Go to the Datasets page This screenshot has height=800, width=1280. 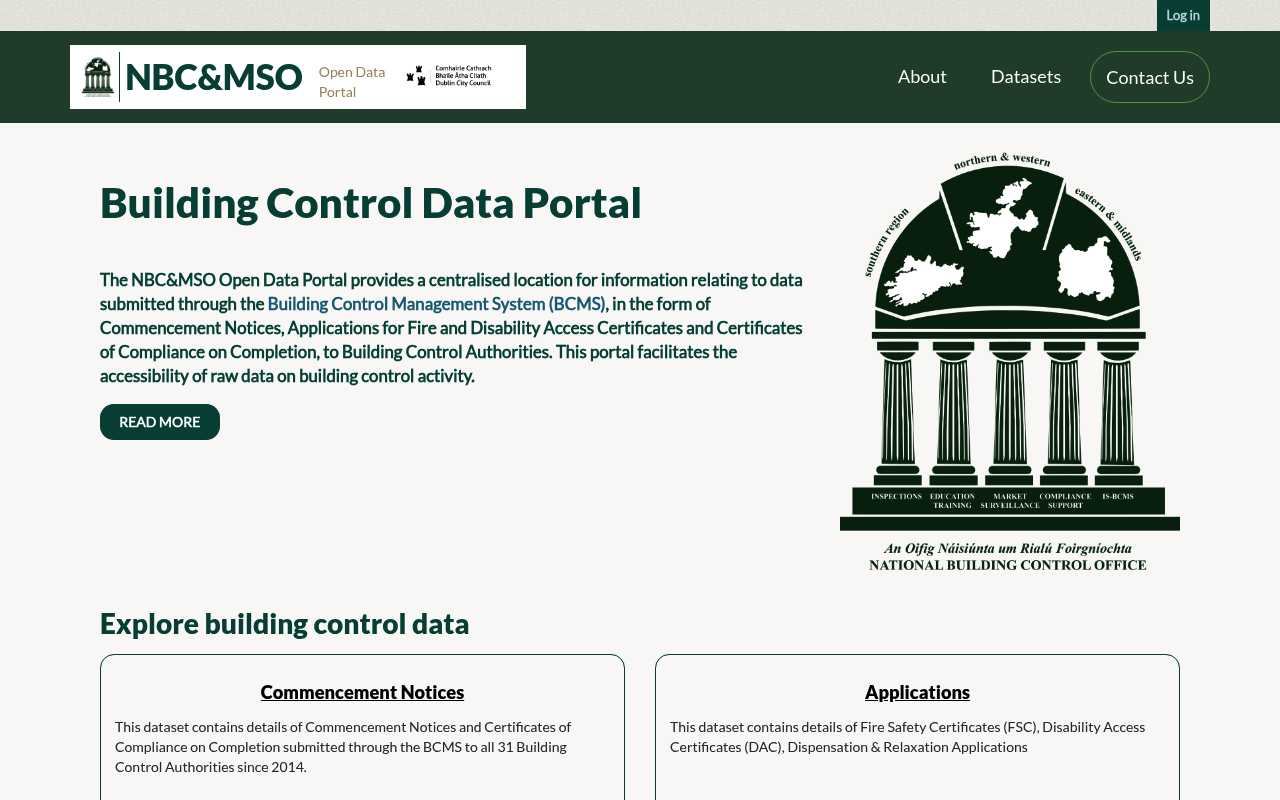coord(1026,77)
